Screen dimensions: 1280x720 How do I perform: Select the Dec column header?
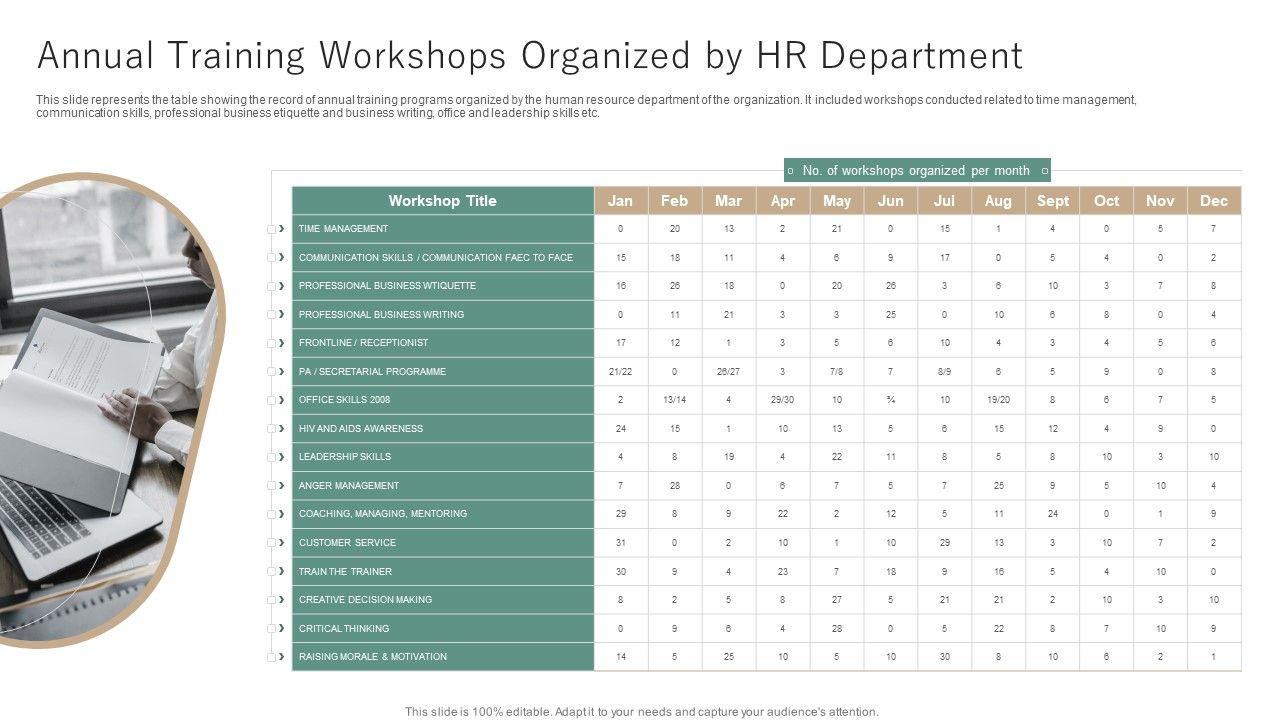point(1214,201)
